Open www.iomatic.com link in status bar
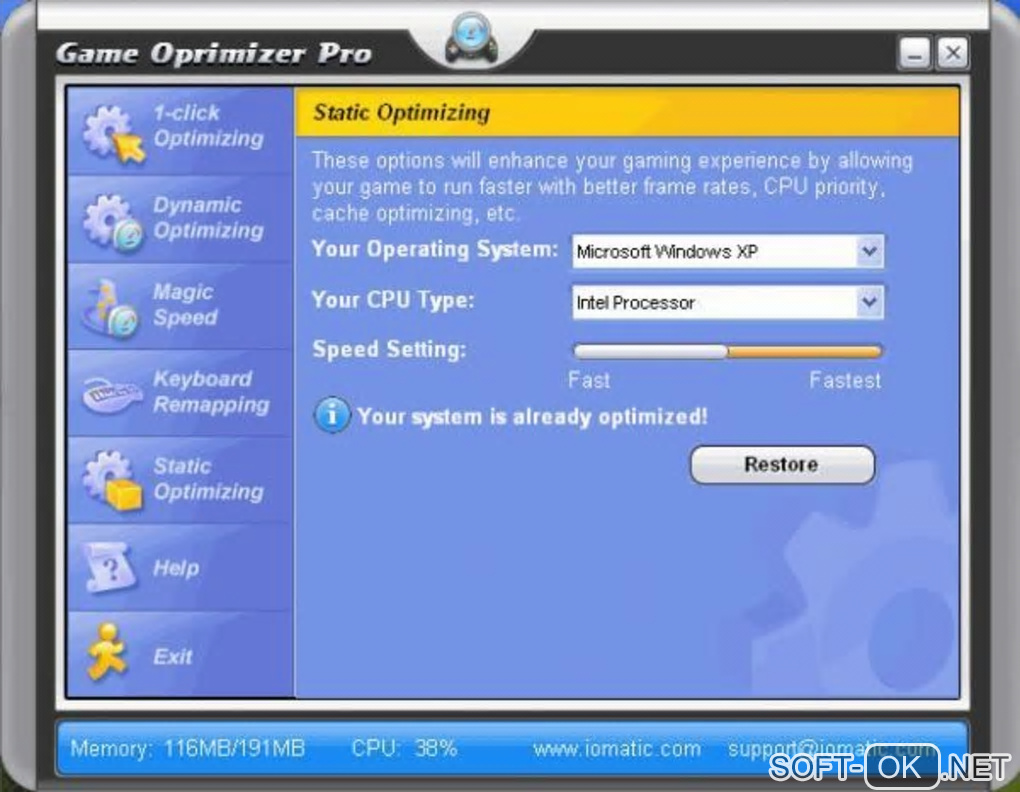The width and height of the screenshot is (1020, 792). [x=617, y=749]
